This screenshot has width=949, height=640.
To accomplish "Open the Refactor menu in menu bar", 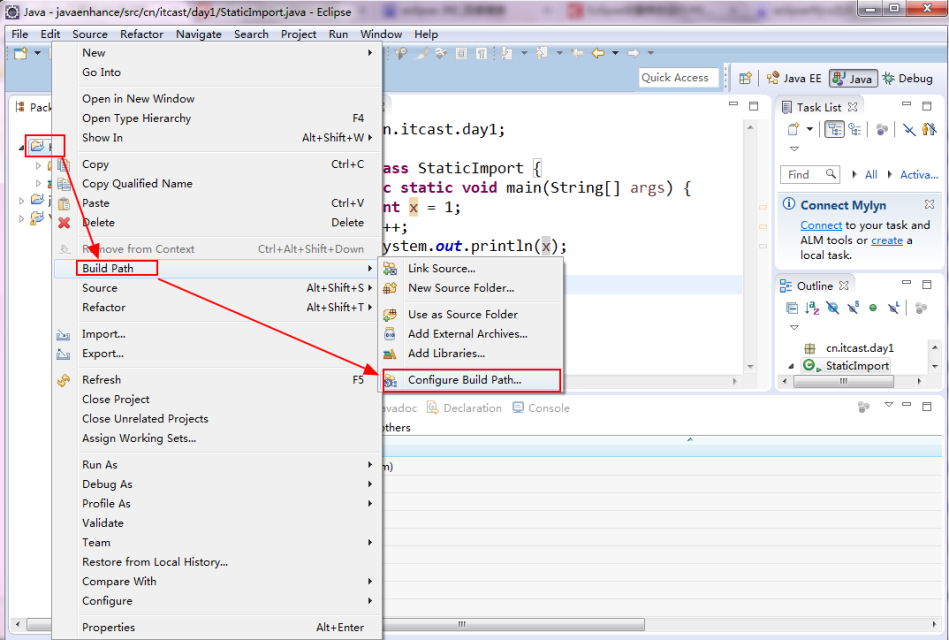I will click(142, 34).
